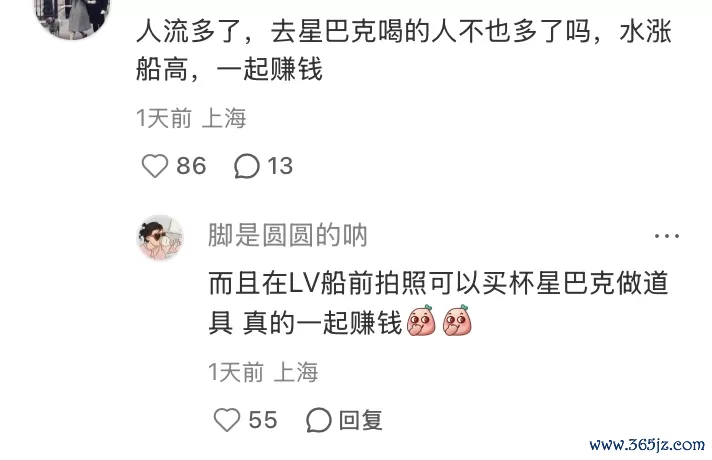The image size is (712, 460).
Task: Open three-dot menu for 脚是圆圆的呐's reply
Action: (667, 236)
